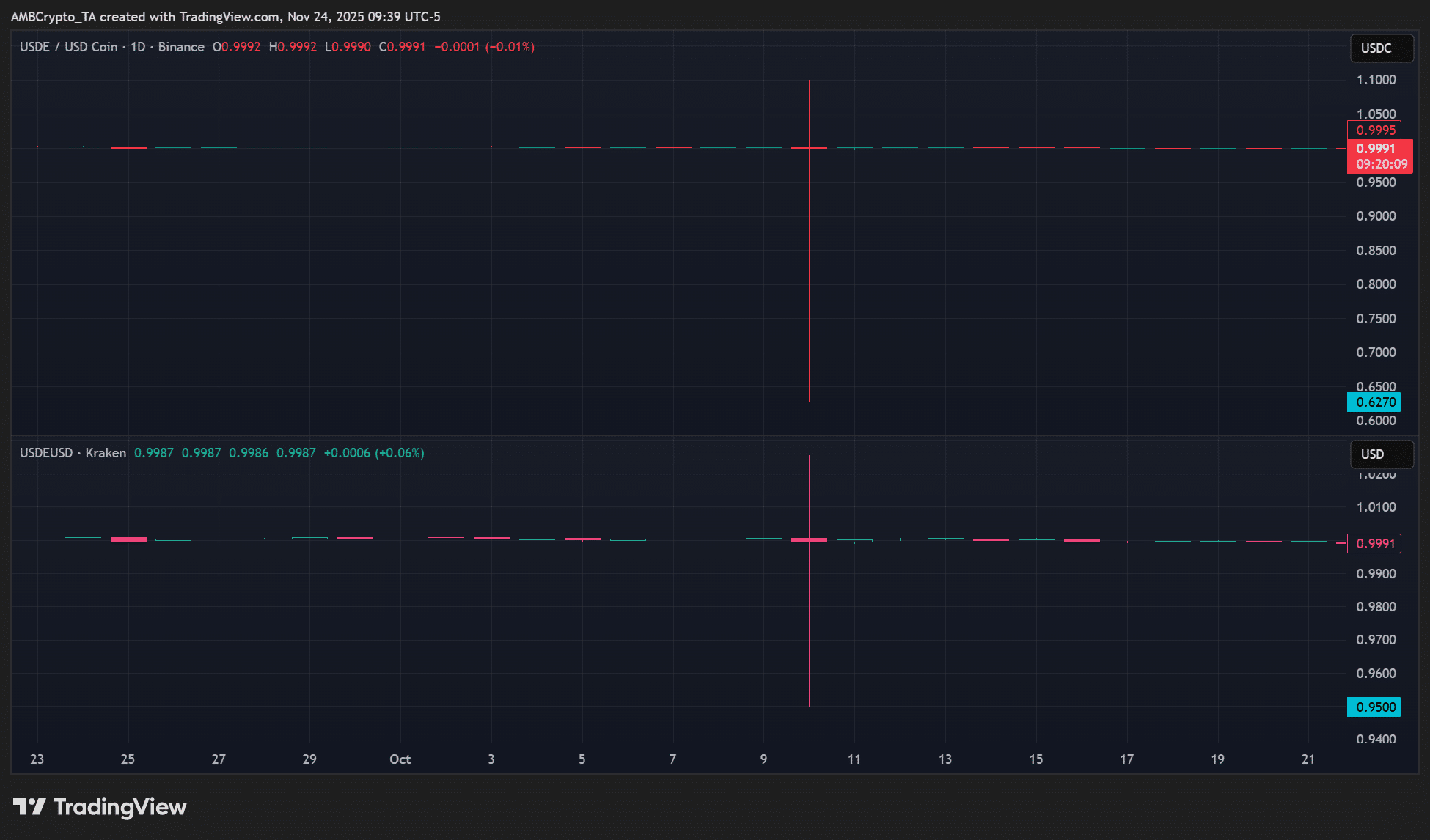This screenshot has width=1430, height=840.
Task: Click the USDEUSD Kraken symbol title
Action: tap(73, 453)
